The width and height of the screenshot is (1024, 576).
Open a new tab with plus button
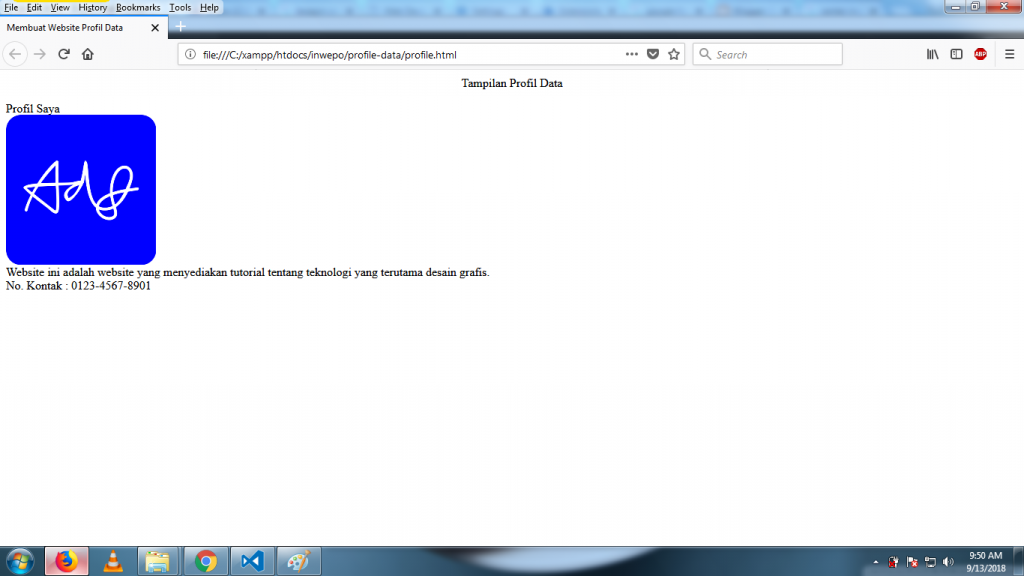[181, 27]
